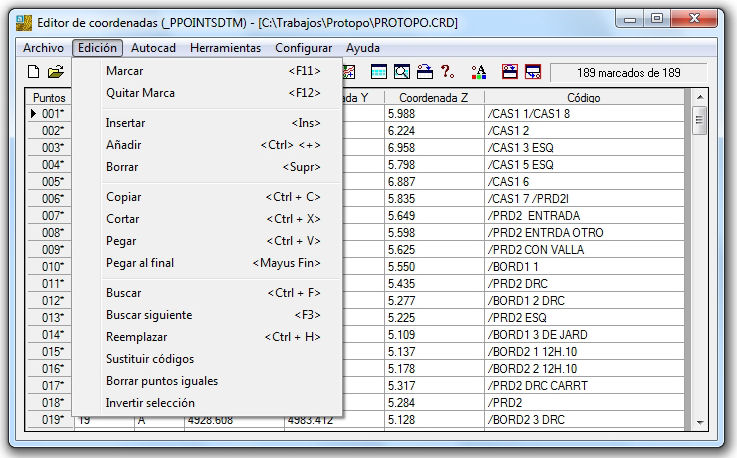Click code cell /PRD2 CON VALLA
This screenshot has height=458, width=737.
click(584, 250)
